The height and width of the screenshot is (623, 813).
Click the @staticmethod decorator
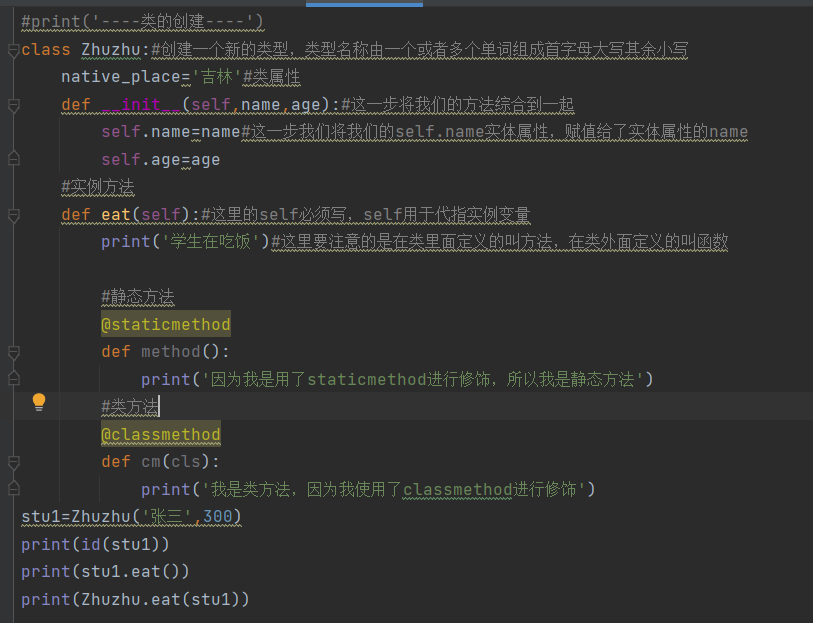[166, 324]
